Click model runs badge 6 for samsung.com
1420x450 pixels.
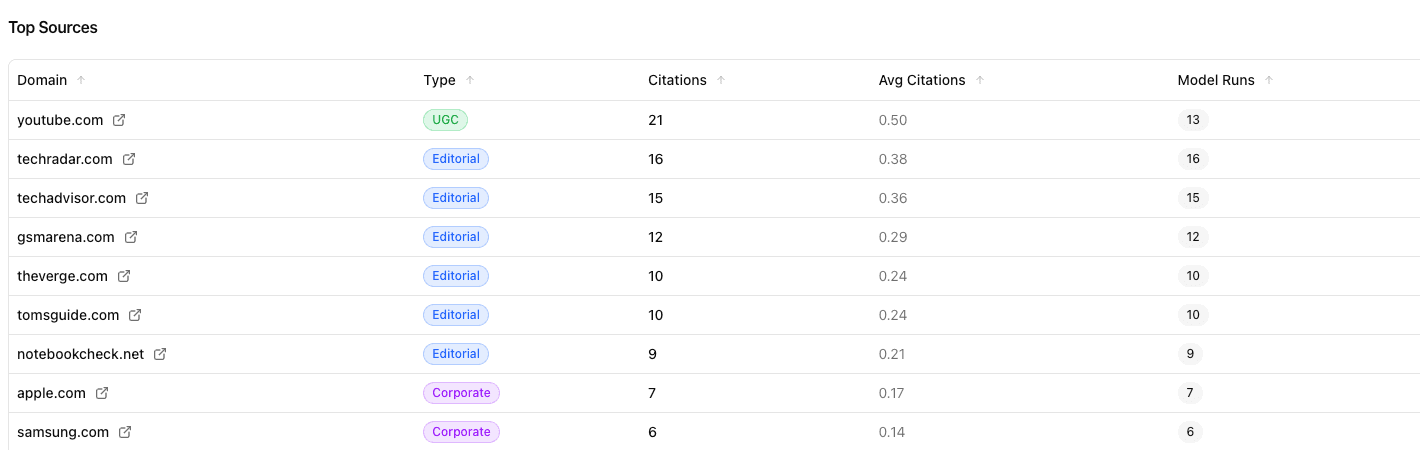1190,432
